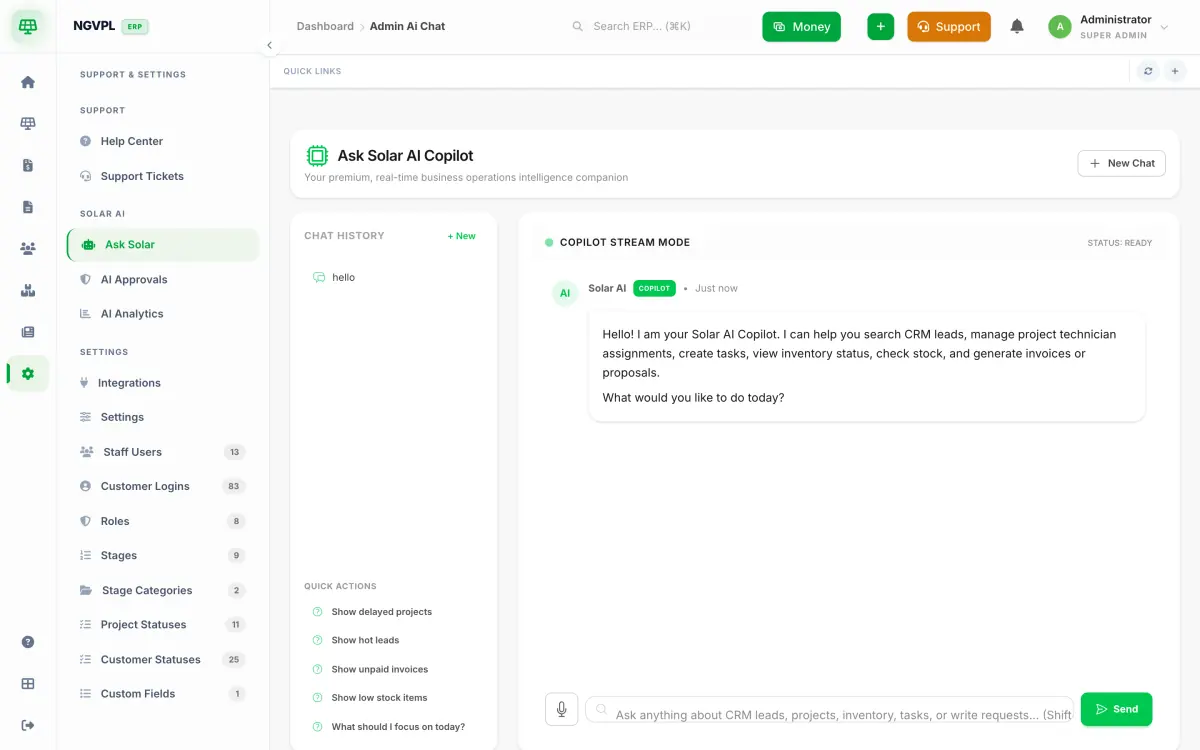The width and height of the screenshot is (1200, 750).
Task: Click the New Chat button
Action: coord(1122,163)
